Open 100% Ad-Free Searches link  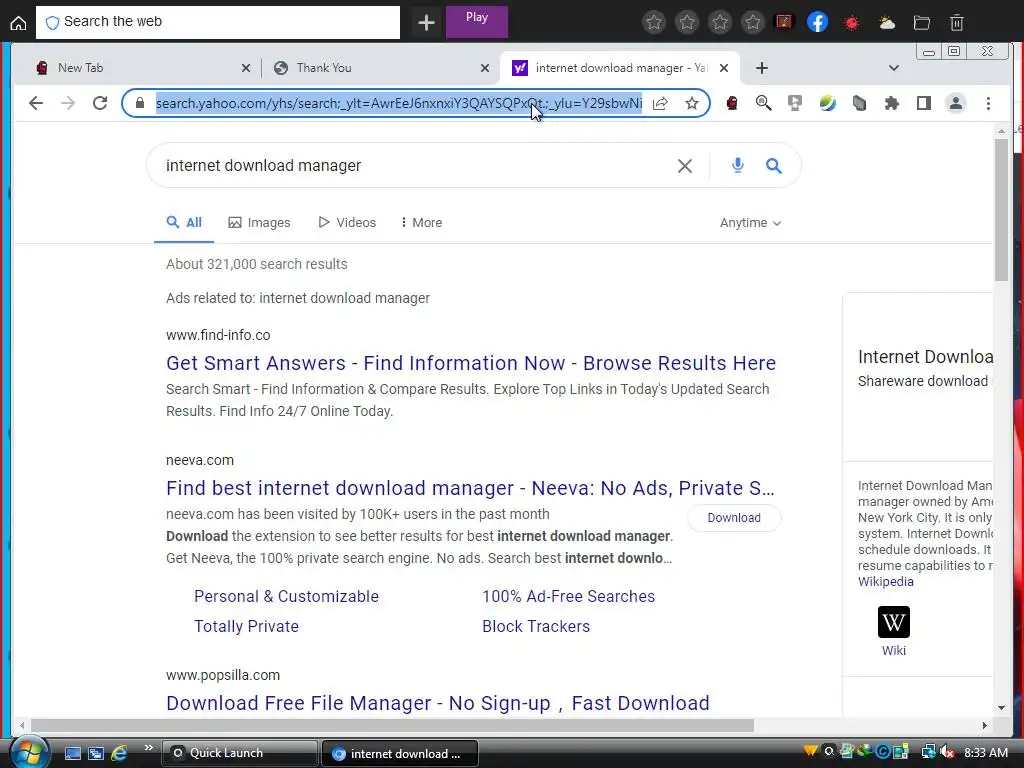(568, 596)
